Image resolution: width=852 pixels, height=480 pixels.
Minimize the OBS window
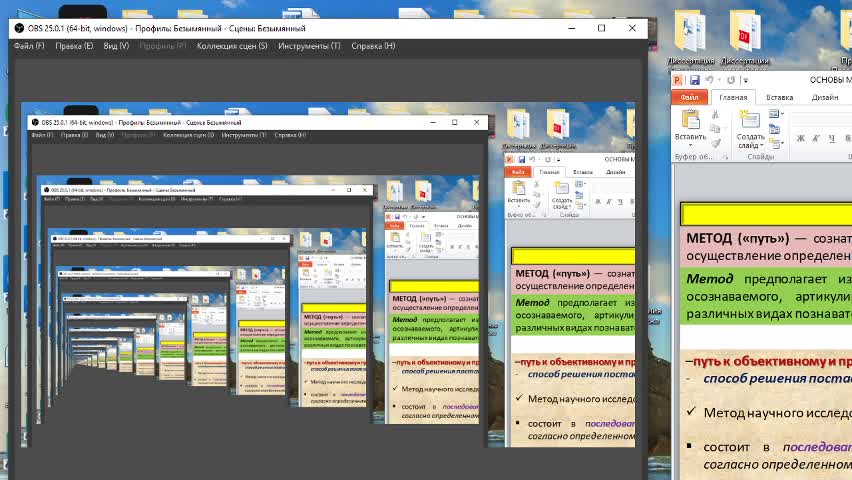point(572,28)
